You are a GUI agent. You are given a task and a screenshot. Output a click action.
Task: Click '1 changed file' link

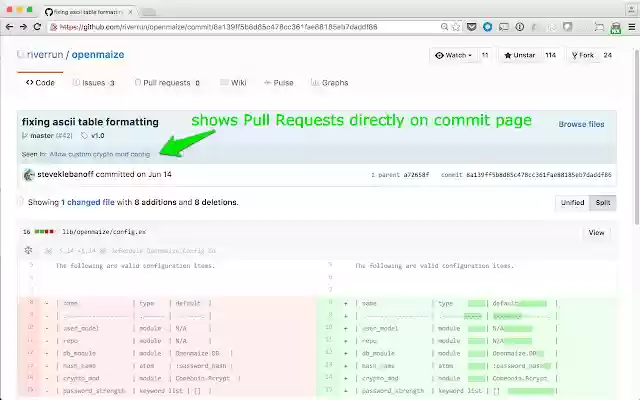87,202
